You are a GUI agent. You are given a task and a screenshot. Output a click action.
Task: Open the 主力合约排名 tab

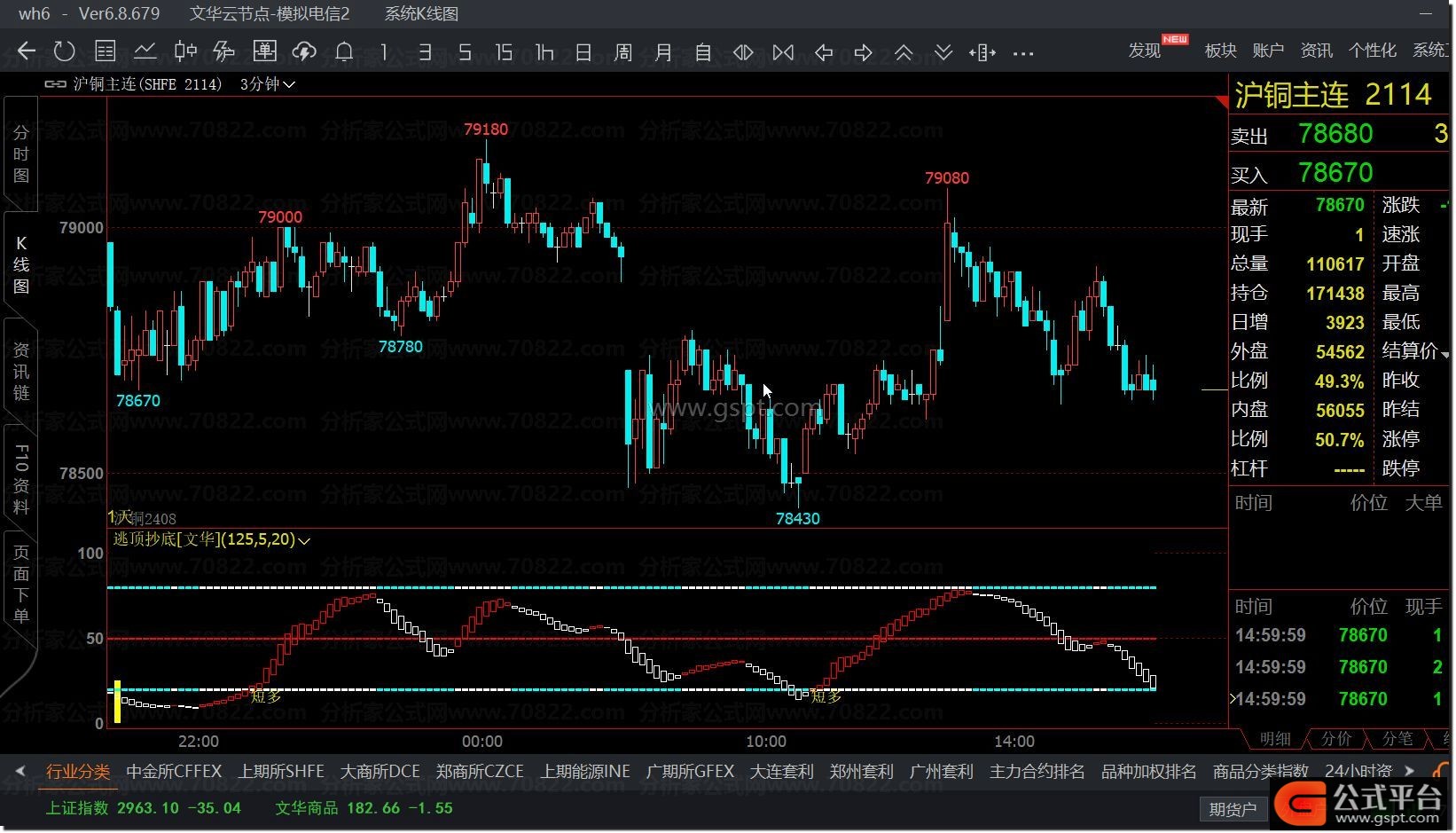1037,772
